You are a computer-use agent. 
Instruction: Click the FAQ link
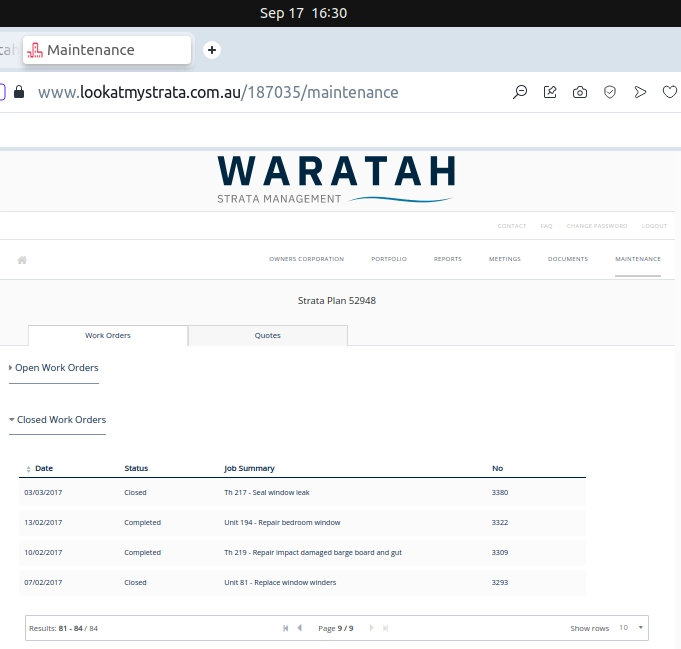click(x=546, y=226)
